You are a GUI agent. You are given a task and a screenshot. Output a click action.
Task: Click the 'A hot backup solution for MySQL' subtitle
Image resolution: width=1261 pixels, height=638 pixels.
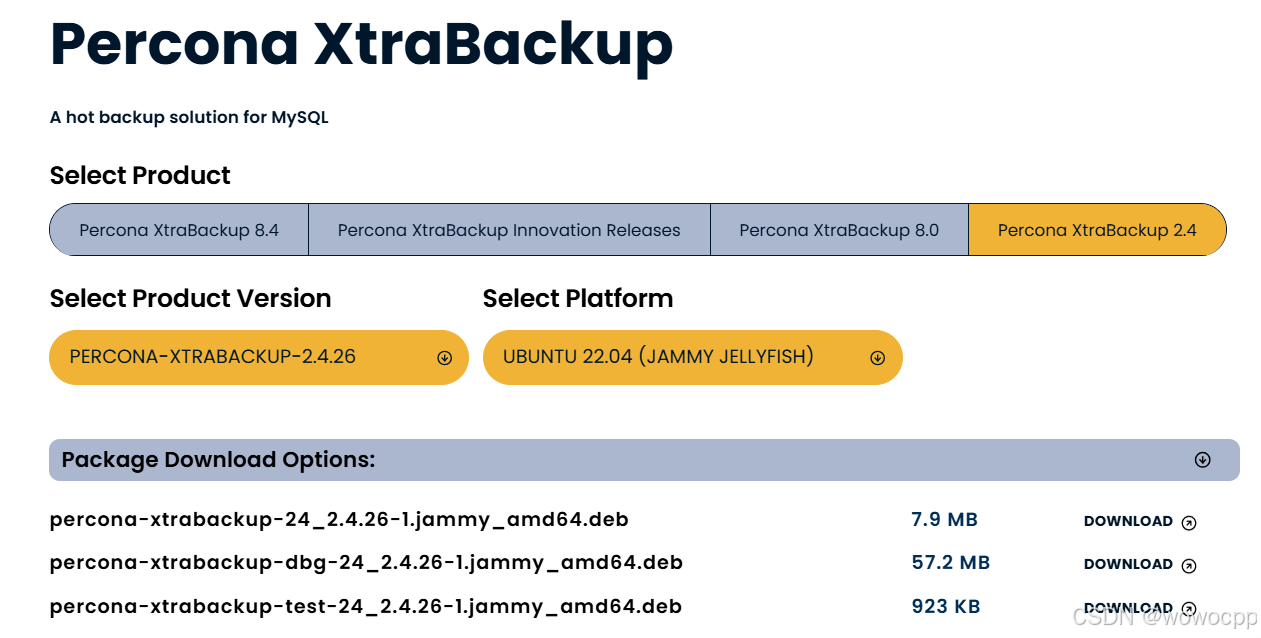(x=189, y=118)
